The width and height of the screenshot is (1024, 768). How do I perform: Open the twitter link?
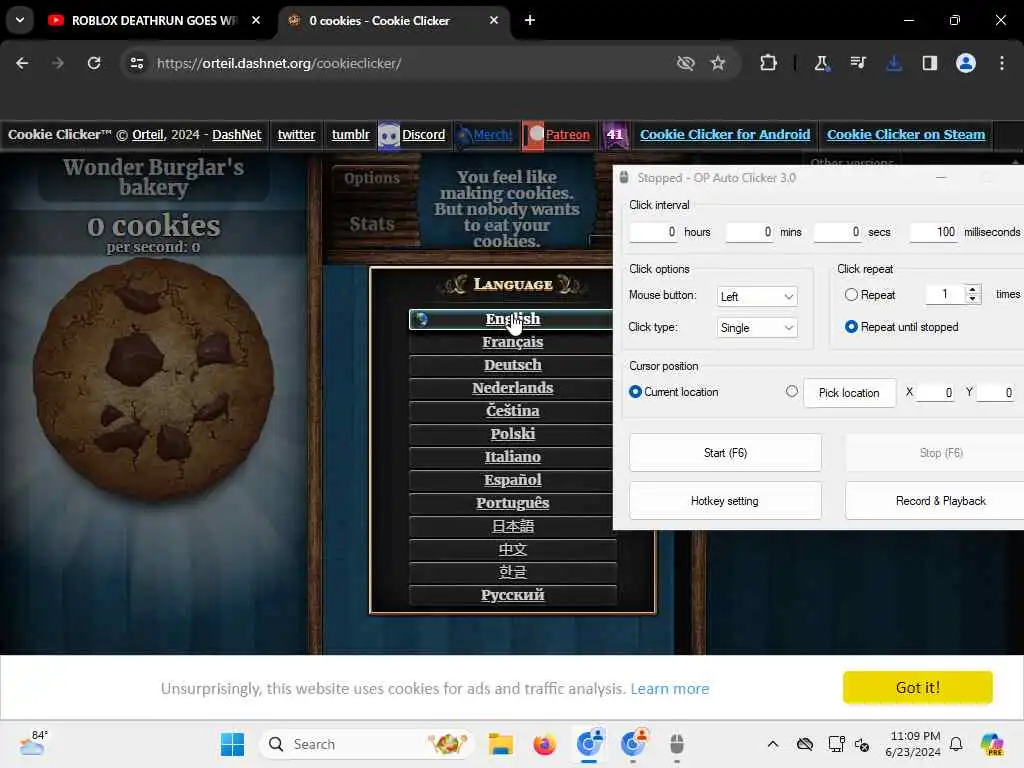point(296,135)
